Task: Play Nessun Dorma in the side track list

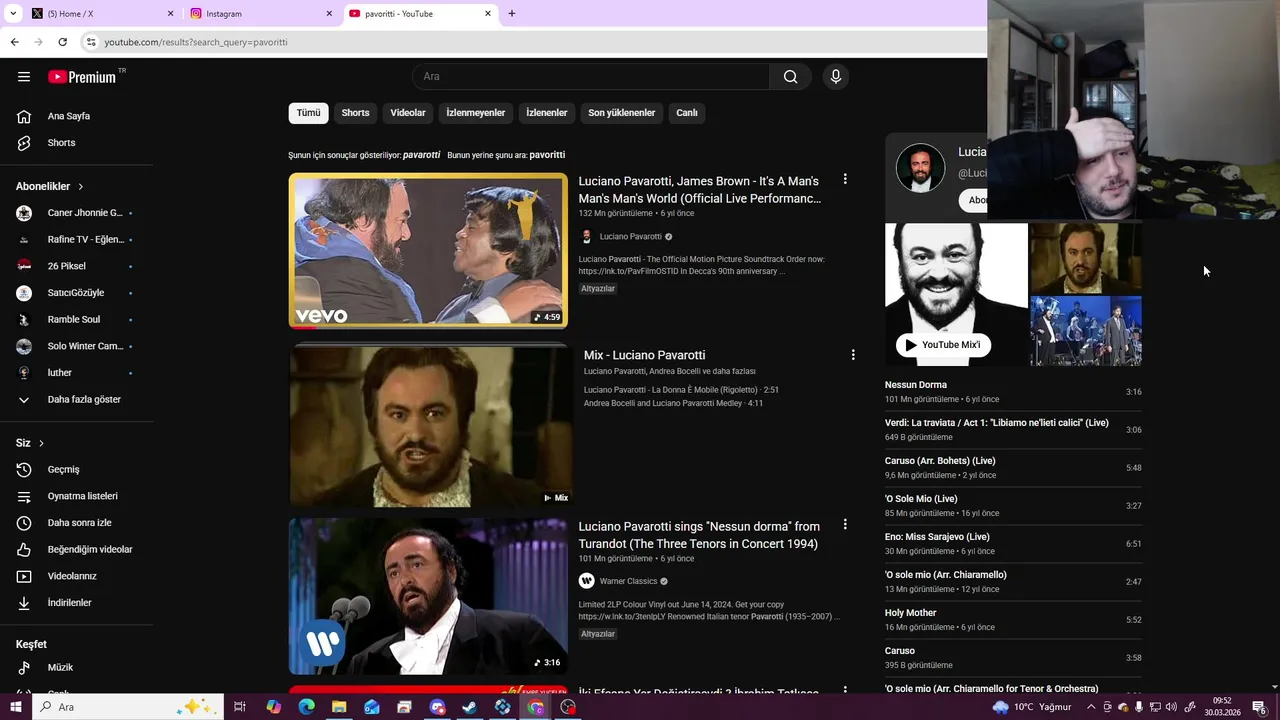Action: point(1013,392)
